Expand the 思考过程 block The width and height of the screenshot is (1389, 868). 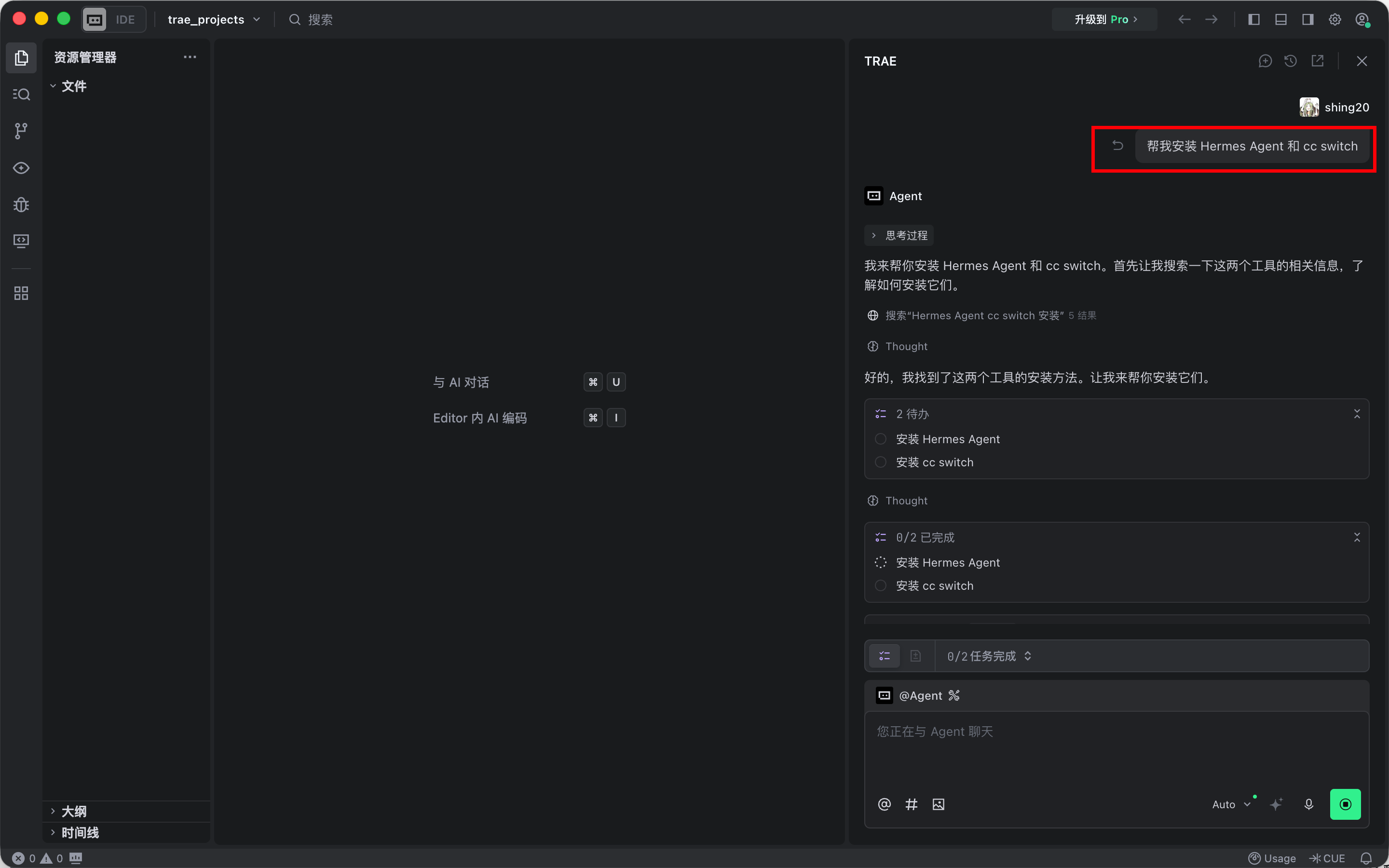899,235
